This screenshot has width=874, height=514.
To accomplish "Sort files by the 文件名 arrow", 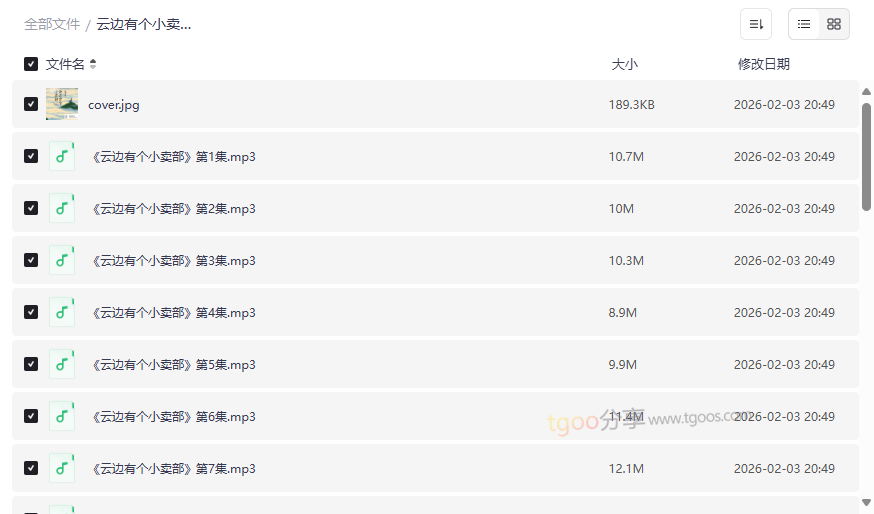I will [x=93, y=64].
